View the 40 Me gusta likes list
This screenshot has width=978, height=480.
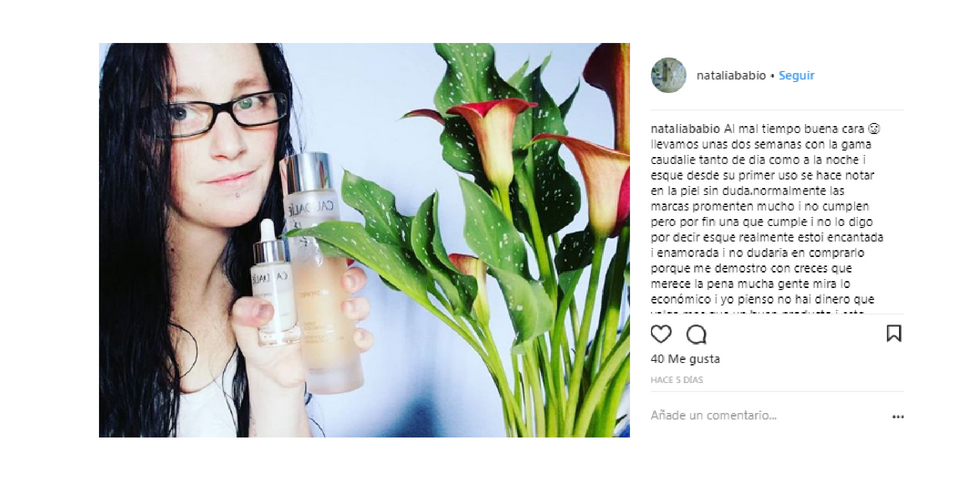[x=685, y=359]
